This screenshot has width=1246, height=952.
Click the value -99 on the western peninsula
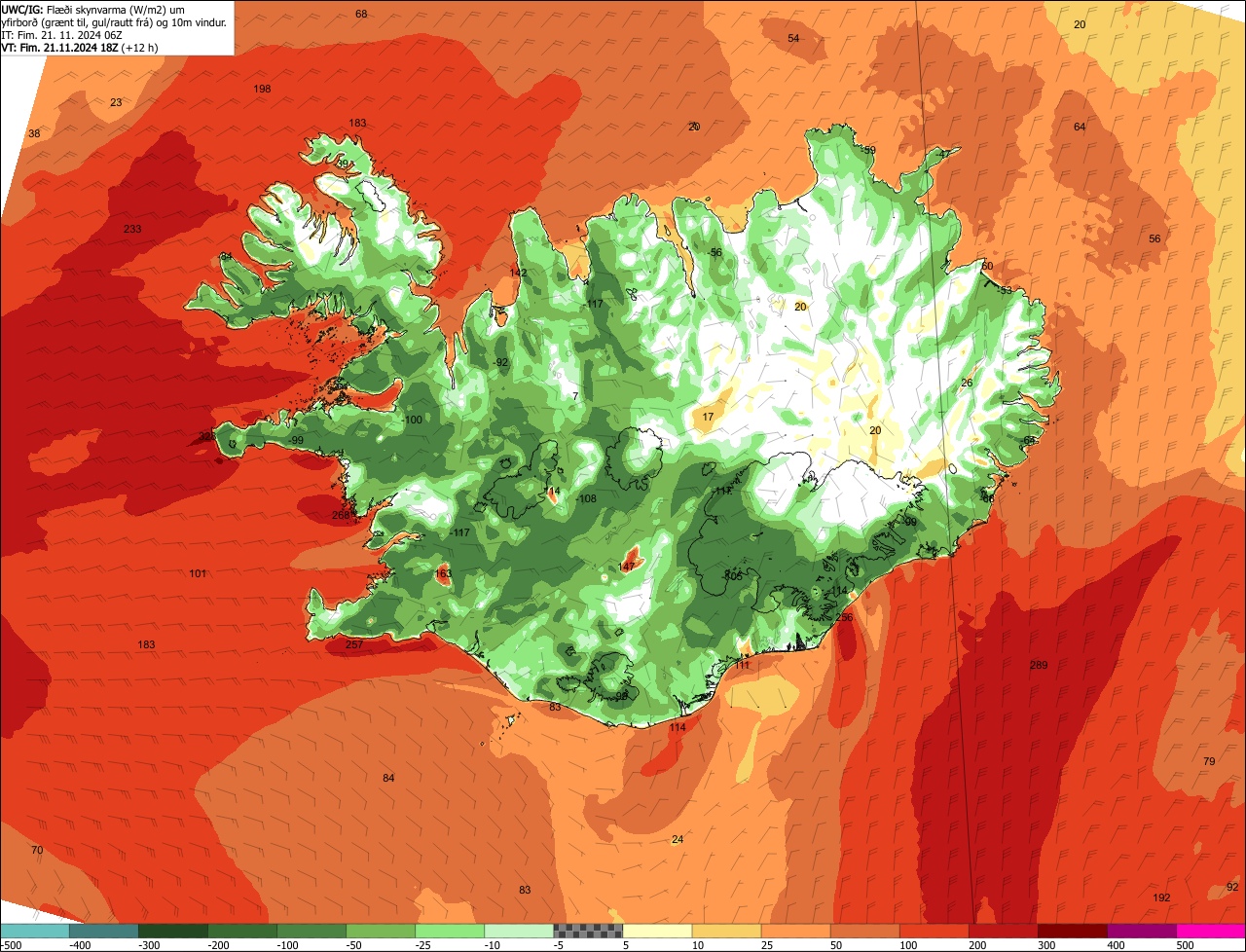click(296, 440)
